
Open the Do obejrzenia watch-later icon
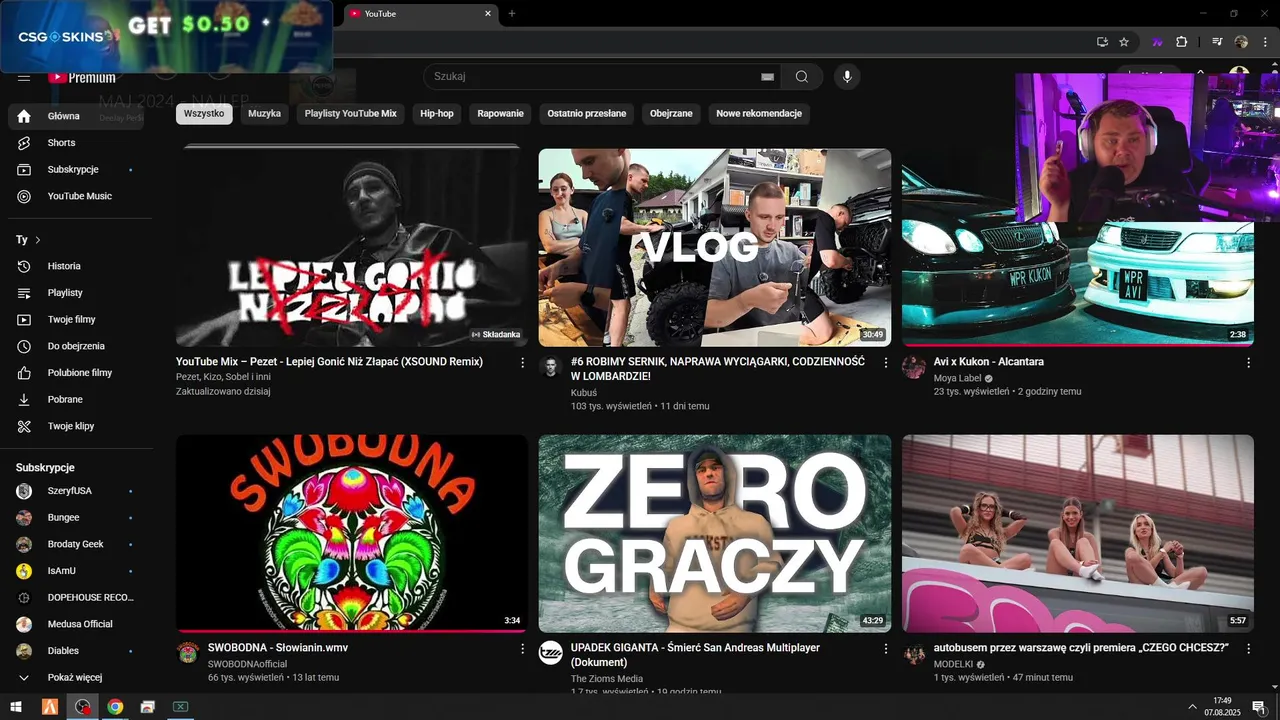tap(24, 346)
